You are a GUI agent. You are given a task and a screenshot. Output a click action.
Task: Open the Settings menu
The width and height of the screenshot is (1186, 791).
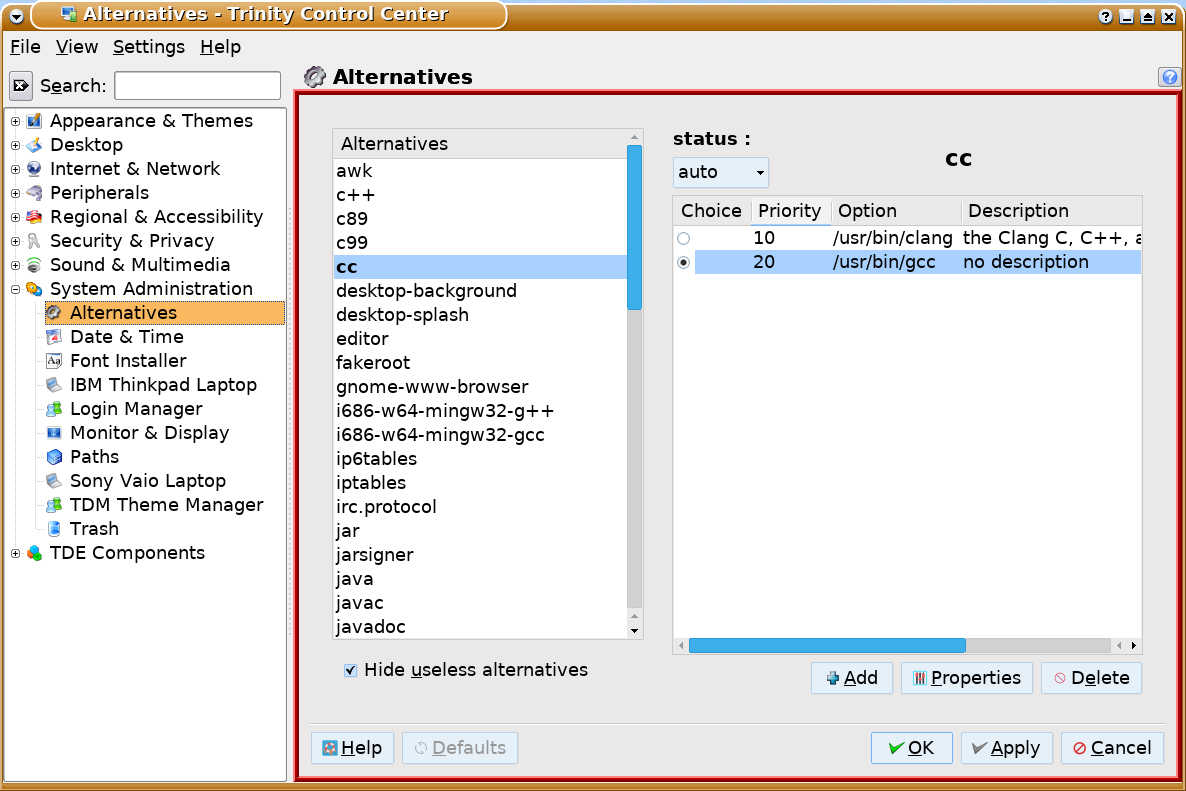148,47
